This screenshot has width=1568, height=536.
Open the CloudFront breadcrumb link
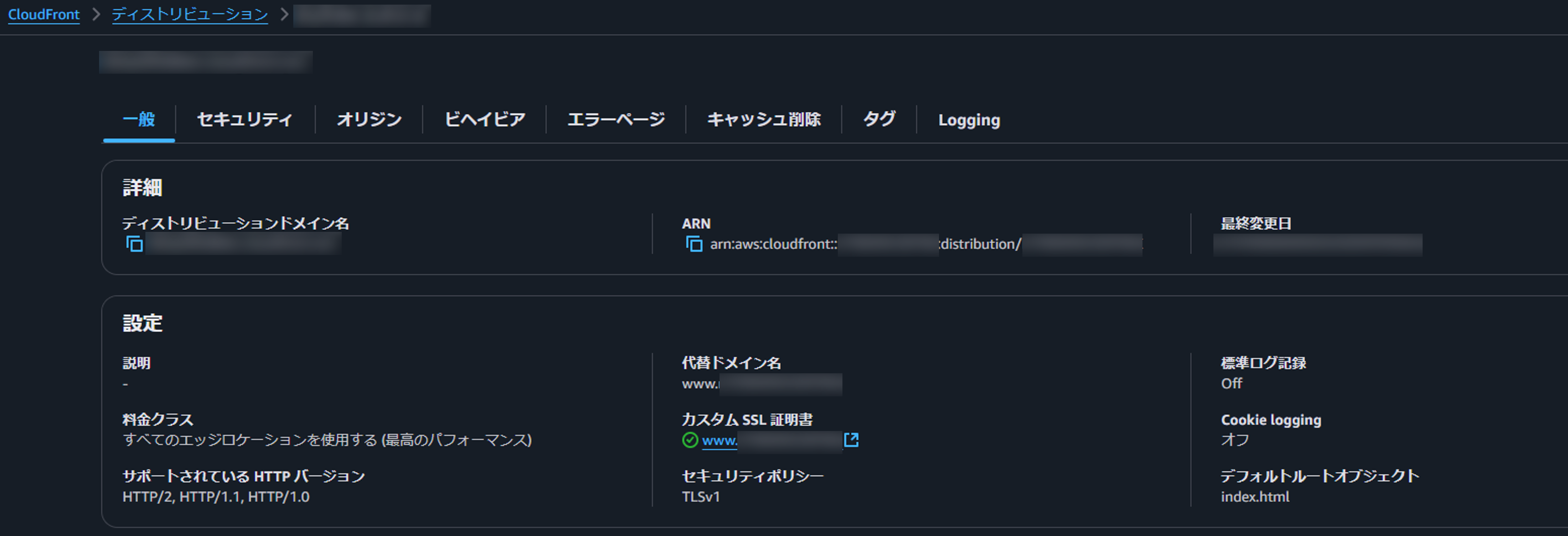43,15
